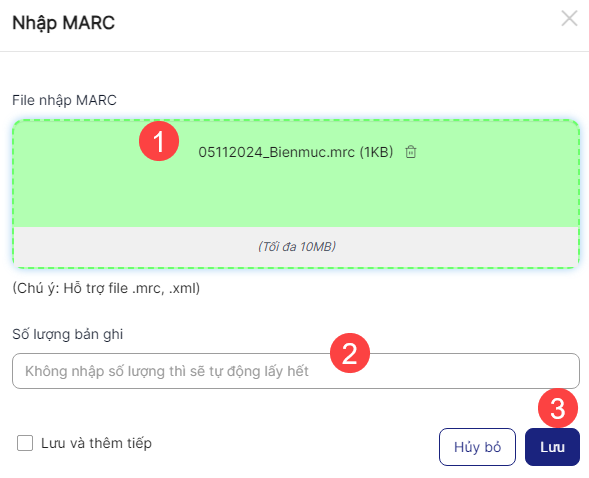Click the red step 3 marker
The image size is (589, 478).
pos(558,408)
